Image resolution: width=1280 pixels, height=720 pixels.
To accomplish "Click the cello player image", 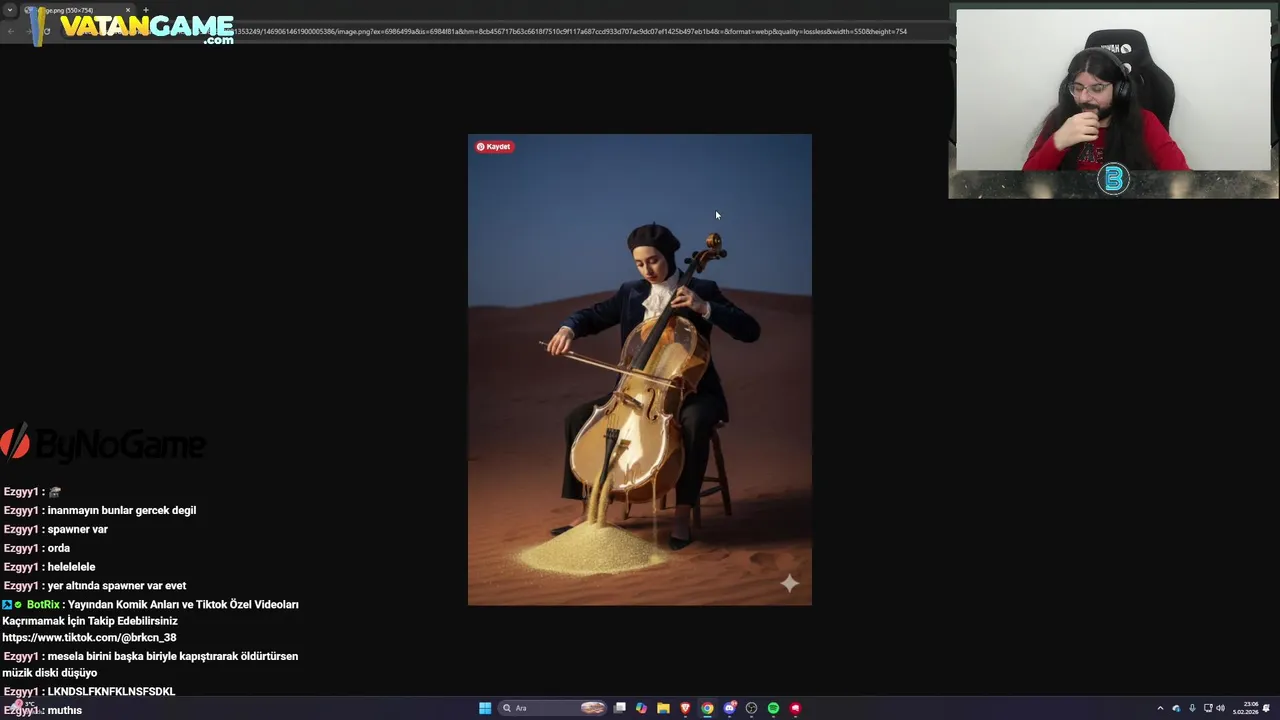I will [x=640, y=370].
